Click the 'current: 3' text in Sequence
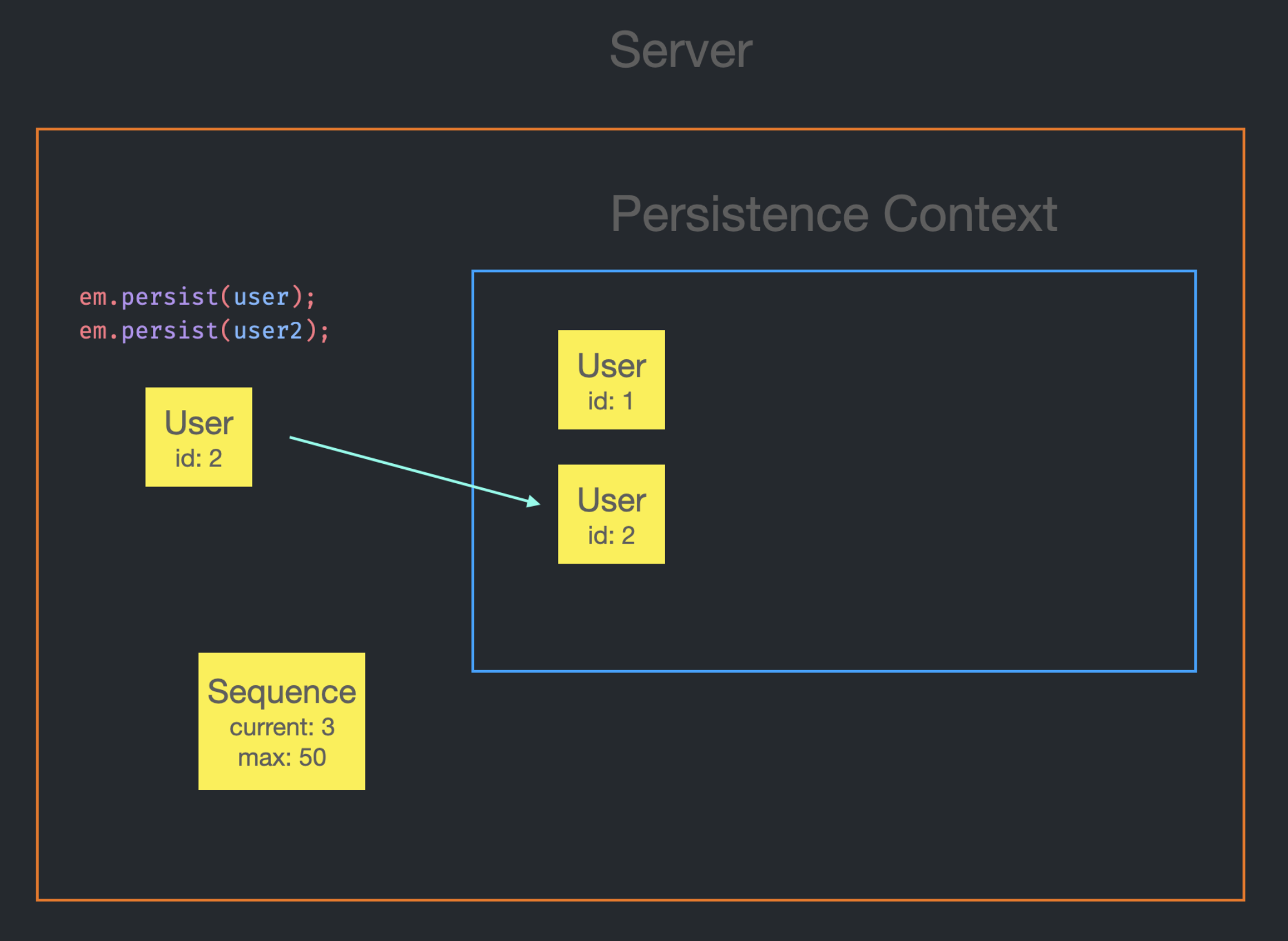Image resolution: width=1288 pixels, height=941 pixels. tap(282, 728)
